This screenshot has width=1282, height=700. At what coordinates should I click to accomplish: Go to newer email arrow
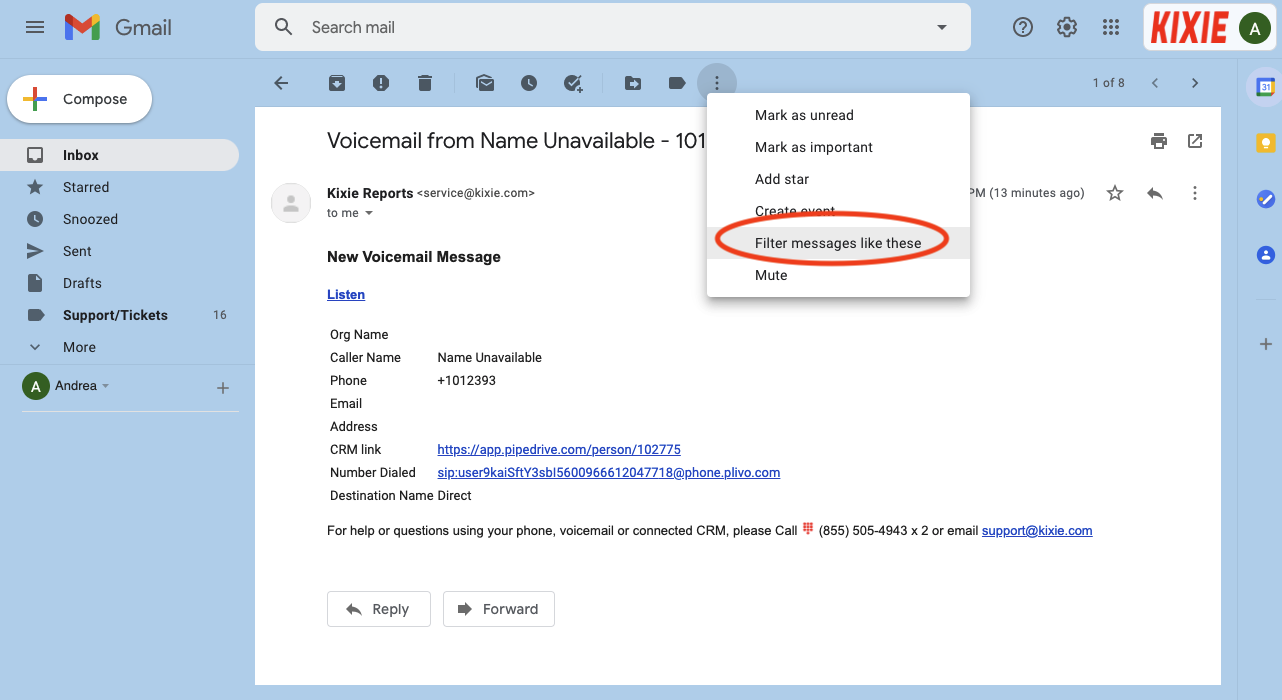pyautogui.click(x=1155, y=83)
